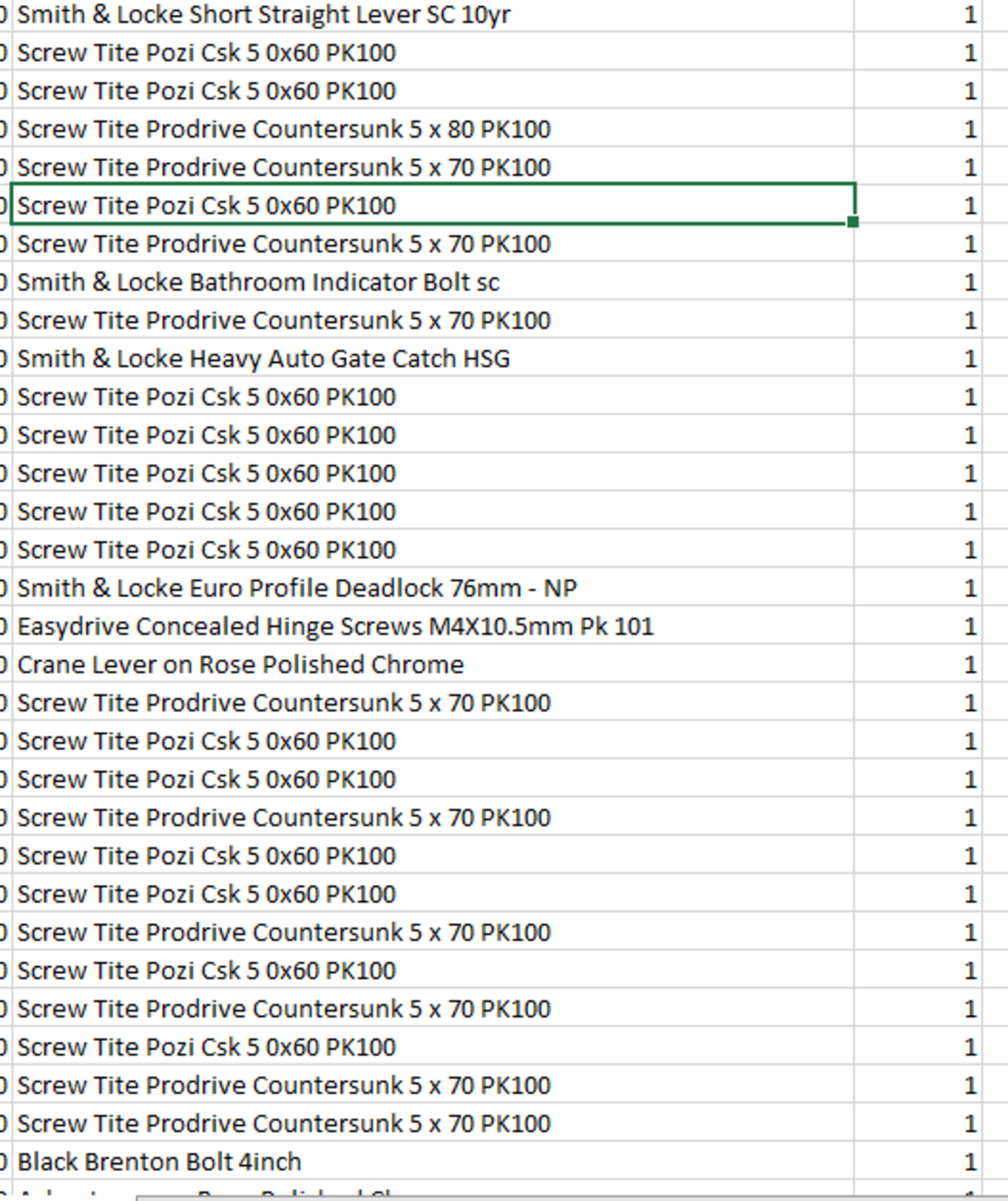Click quantity 1 in the Black Brenton Bolt row

coord(918,1161)
